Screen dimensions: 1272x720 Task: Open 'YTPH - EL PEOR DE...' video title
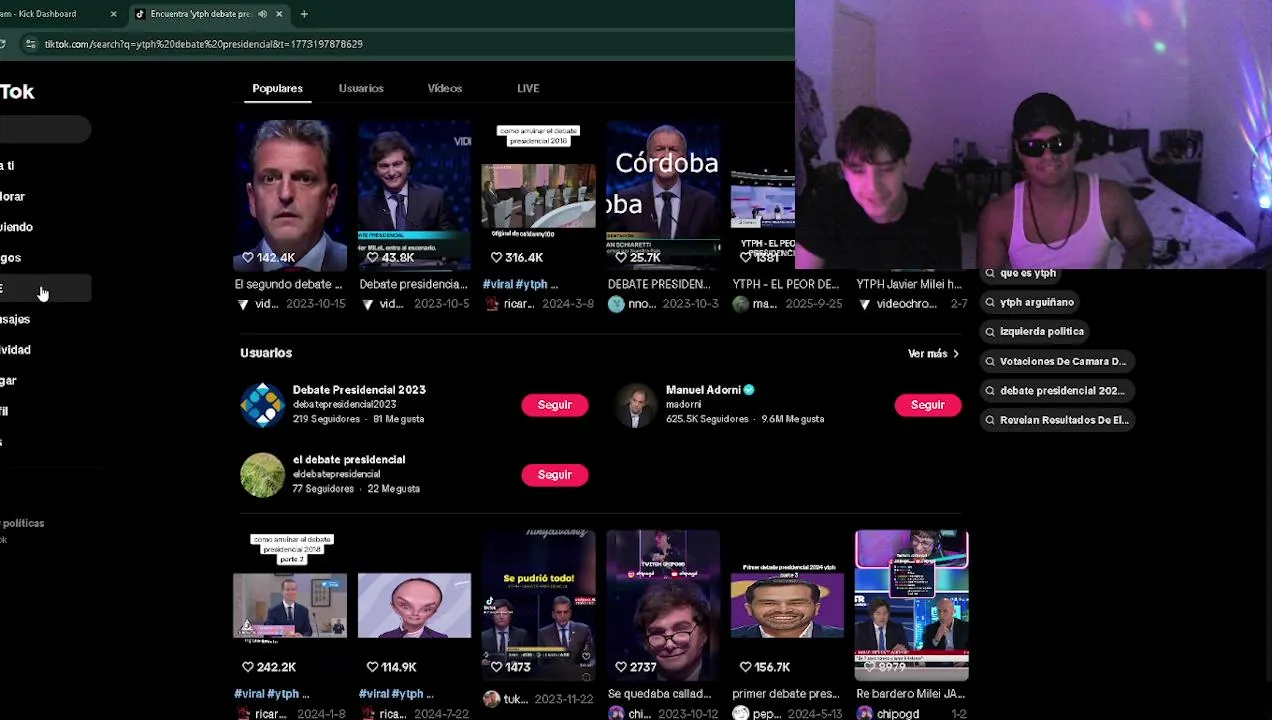pyautogui.click(x=785, y=285)
